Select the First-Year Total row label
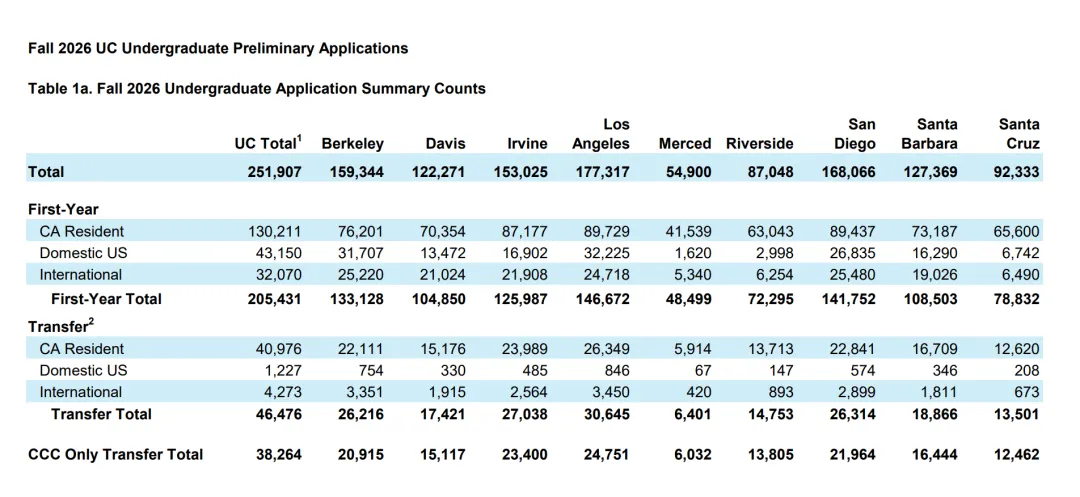The height and width of the screenshot is (497, 1080). click(x=106, y=299)
